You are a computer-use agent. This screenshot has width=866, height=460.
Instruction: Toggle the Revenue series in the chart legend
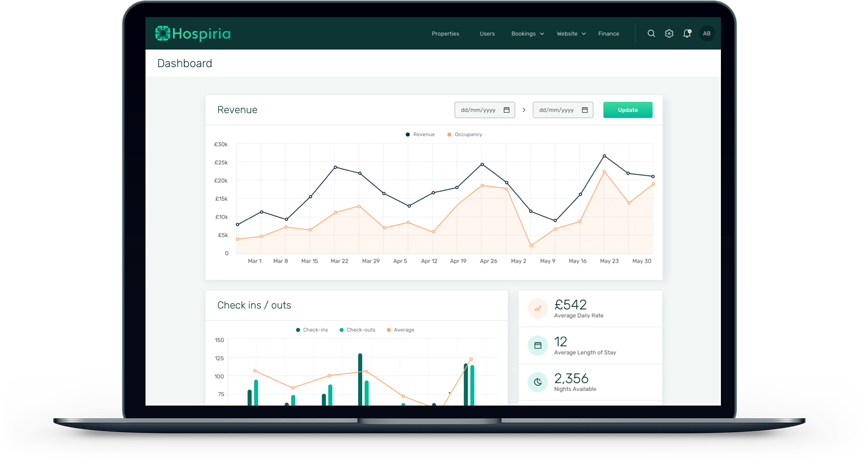click(x=420, y=134)
